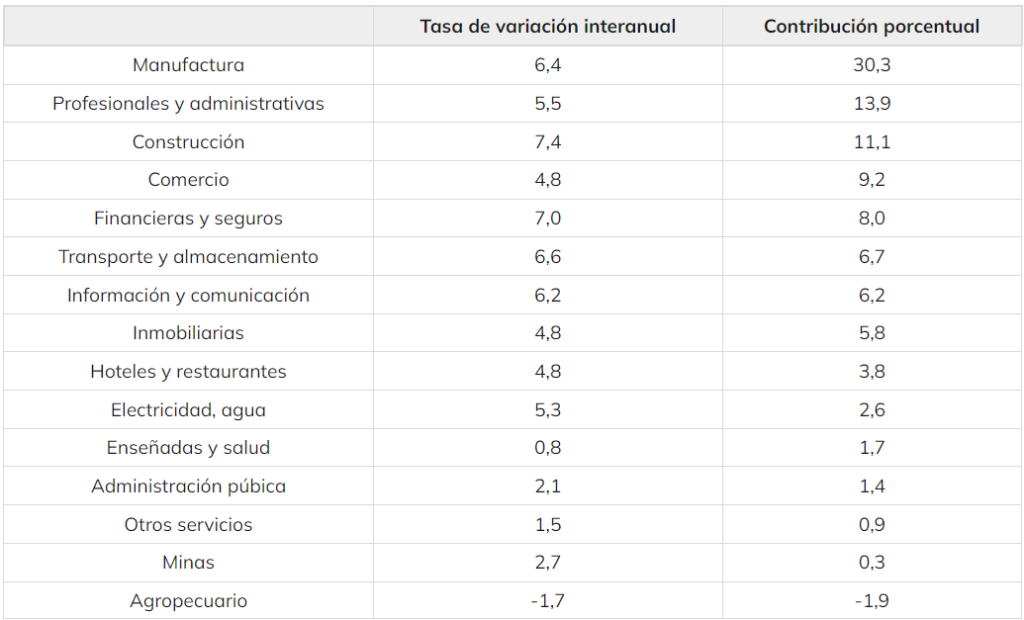Image resolution: width=1024 pixels, height=620 pixels.
Task: Select the 'Otros servicios' row label
Action: 188,524
